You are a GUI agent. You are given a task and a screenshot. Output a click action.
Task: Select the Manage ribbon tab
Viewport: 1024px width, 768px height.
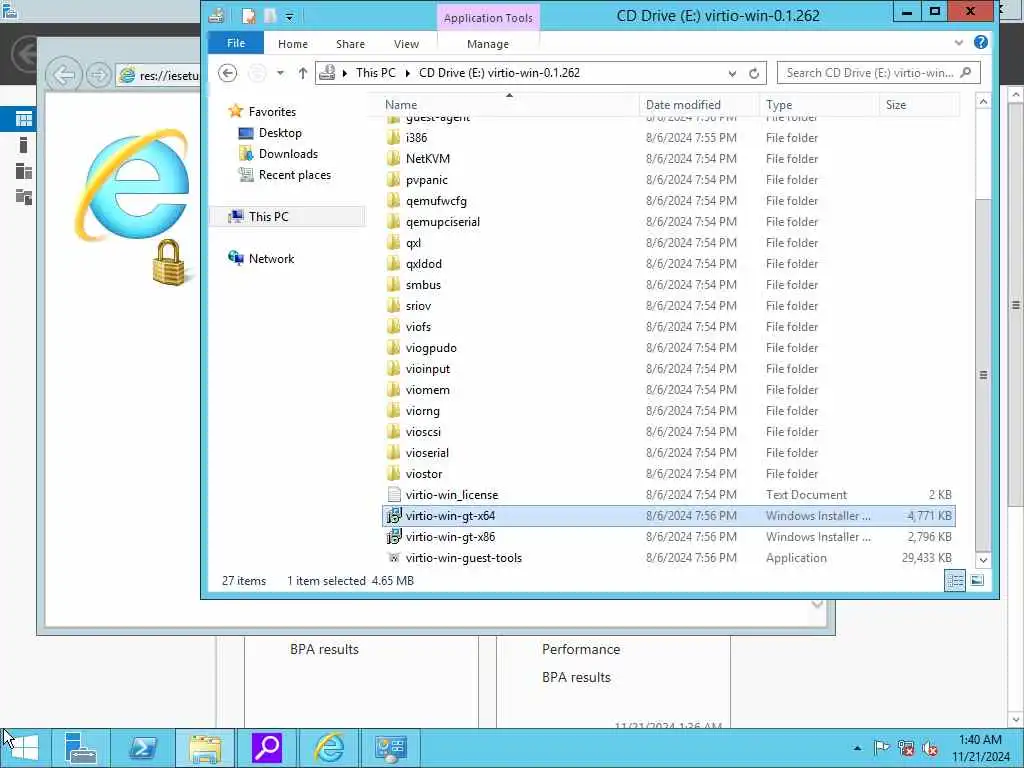(x=488, y=44)
